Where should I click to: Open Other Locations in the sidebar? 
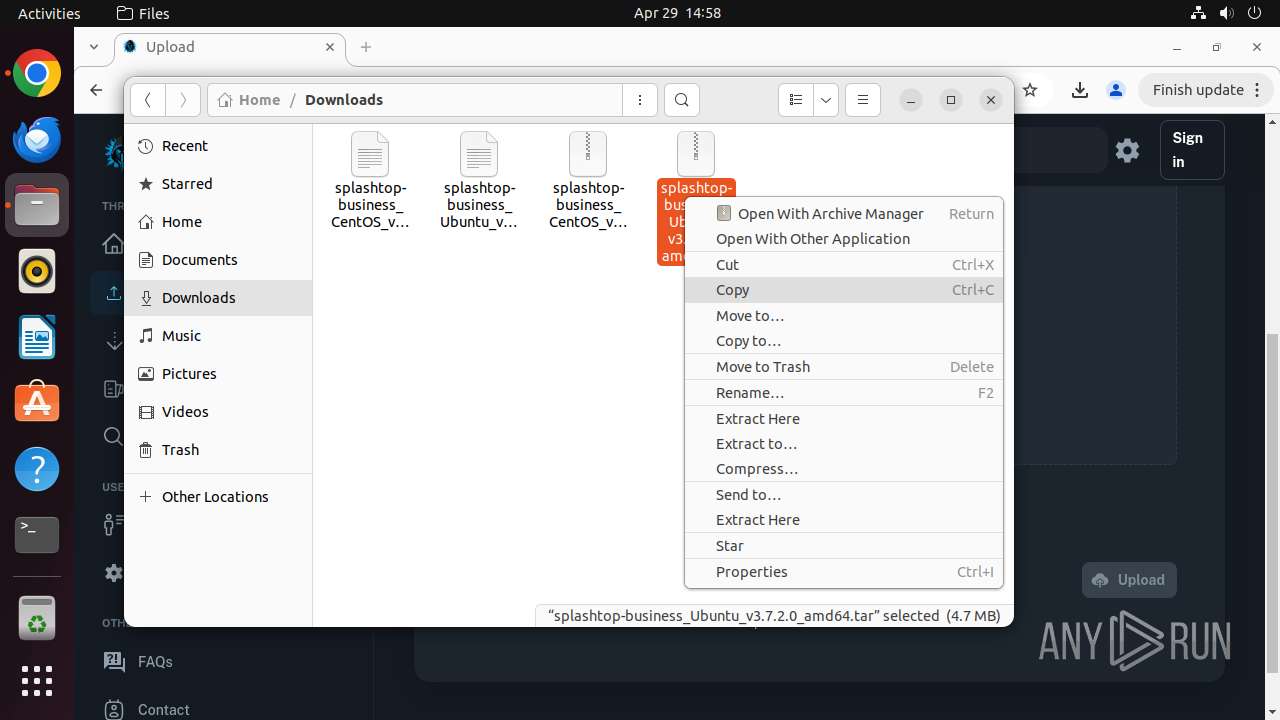218,497
